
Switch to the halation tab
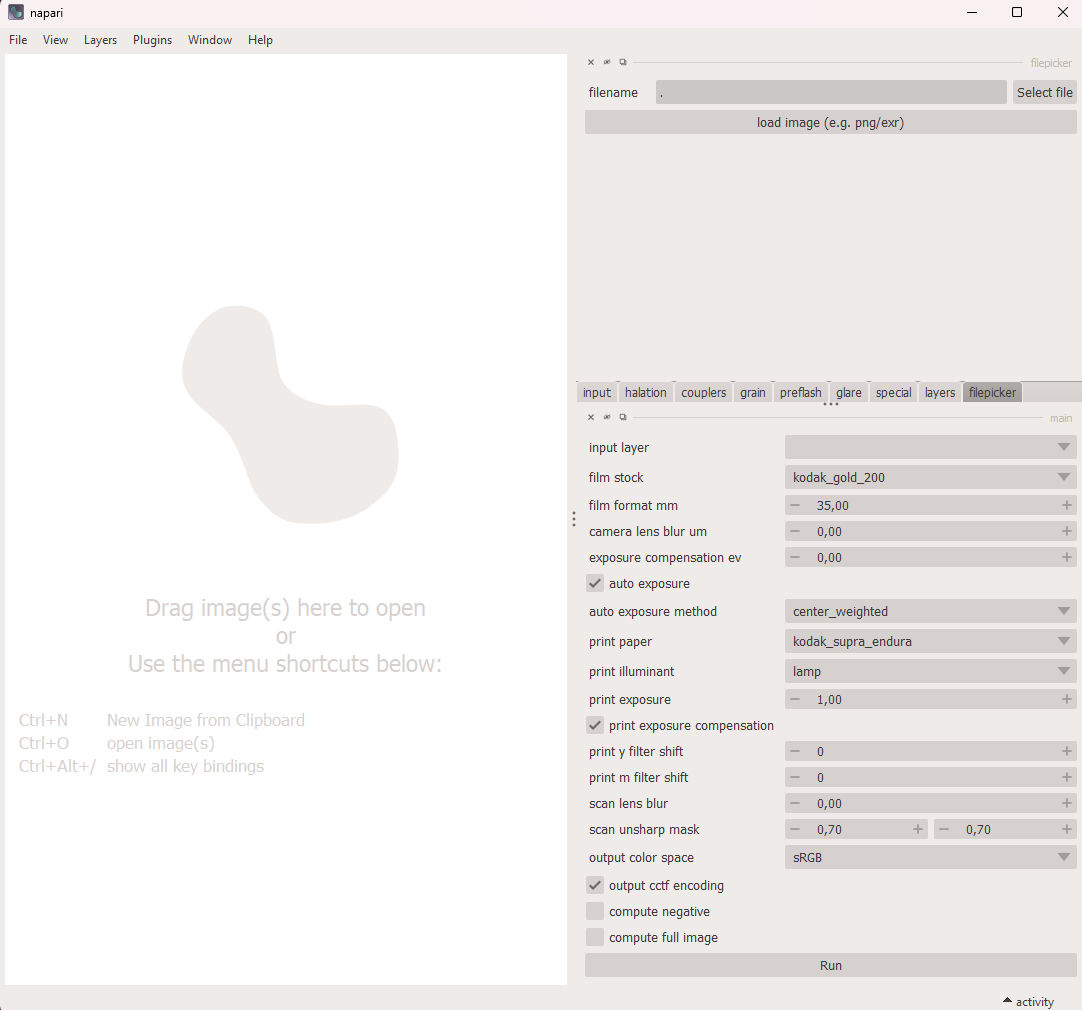(645, 393)
